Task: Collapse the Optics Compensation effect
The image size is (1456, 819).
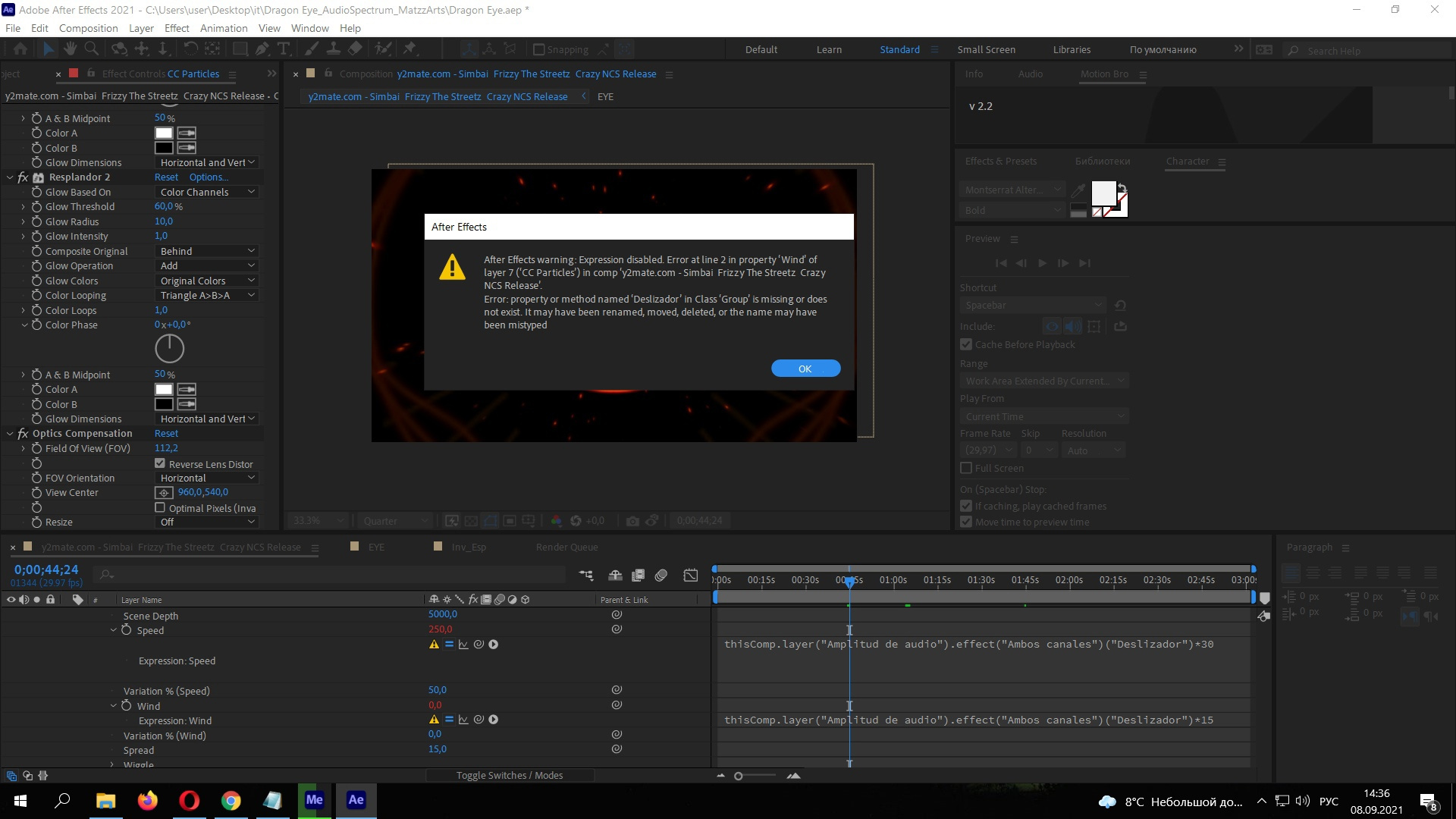Action: [10, 434]
